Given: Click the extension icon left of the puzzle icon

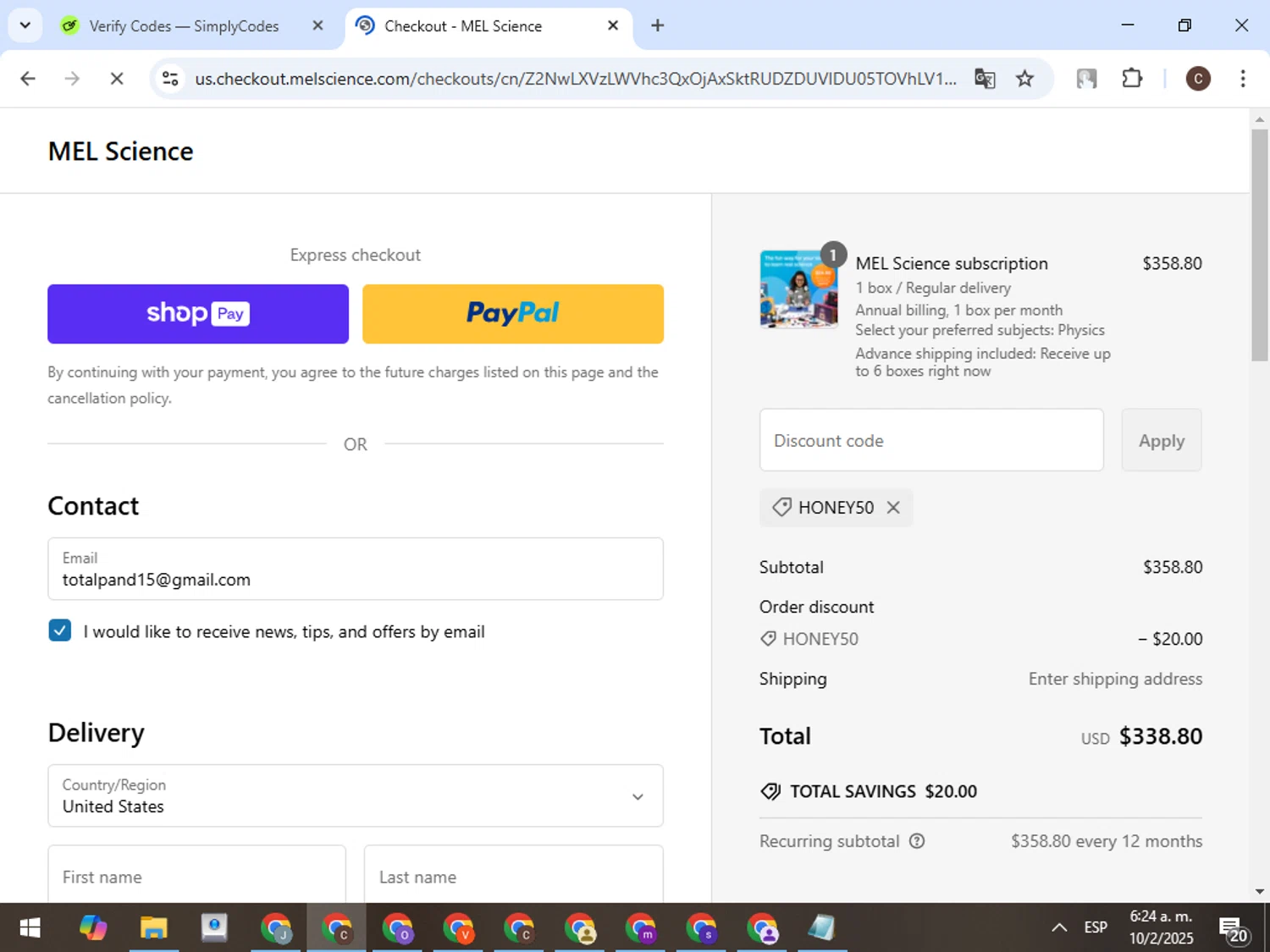Looking at the screenshot, I should [x=1086, y=79].
